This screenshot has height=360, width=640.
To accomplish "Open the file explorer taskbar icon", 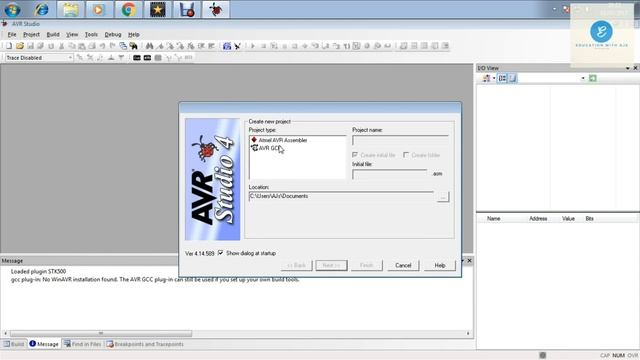I will coord(71,9).
